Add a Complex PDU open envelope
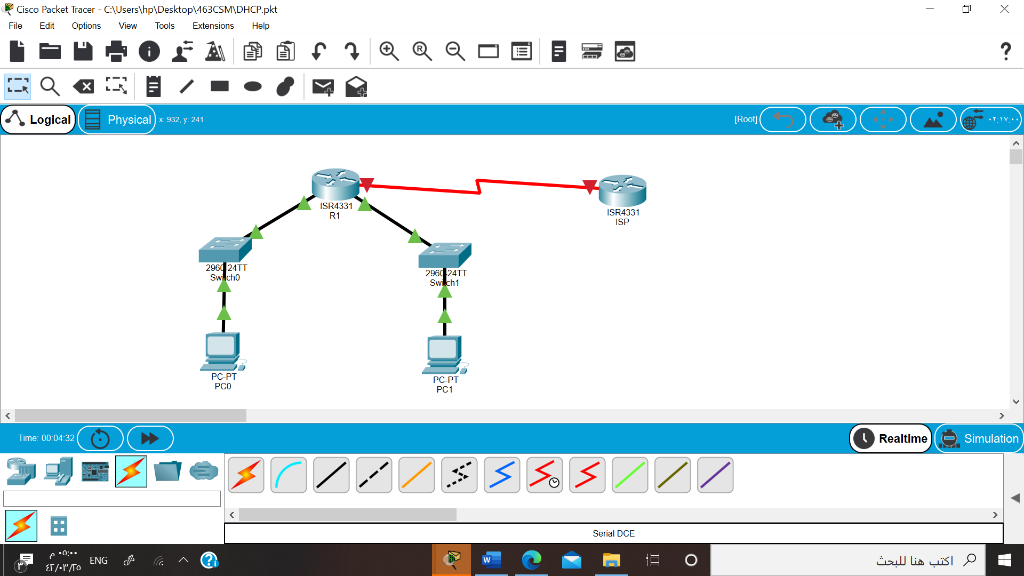This screenshot has height=576, width=1024. [x=357, y=86]
